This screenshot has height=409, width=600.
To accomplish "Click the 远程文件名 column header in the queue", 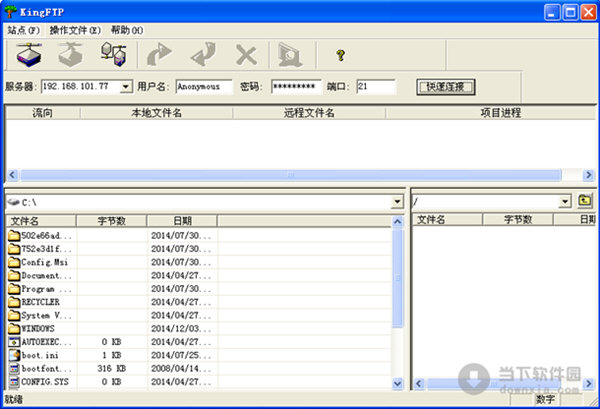I will point(309,113).
